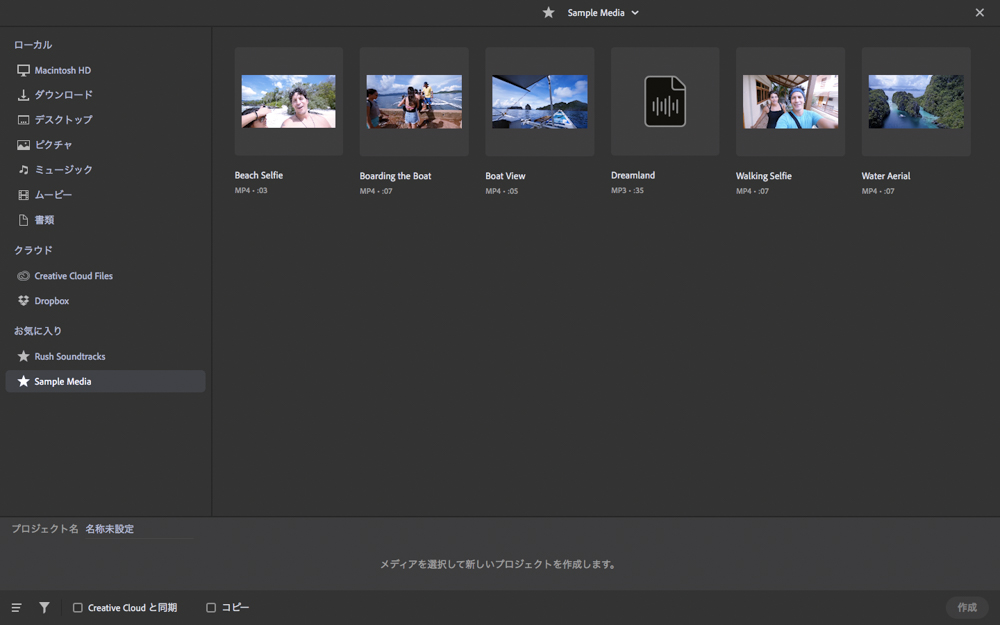
Task: Select the Beach Selfie thumbnail
Action: coord(289,101)
